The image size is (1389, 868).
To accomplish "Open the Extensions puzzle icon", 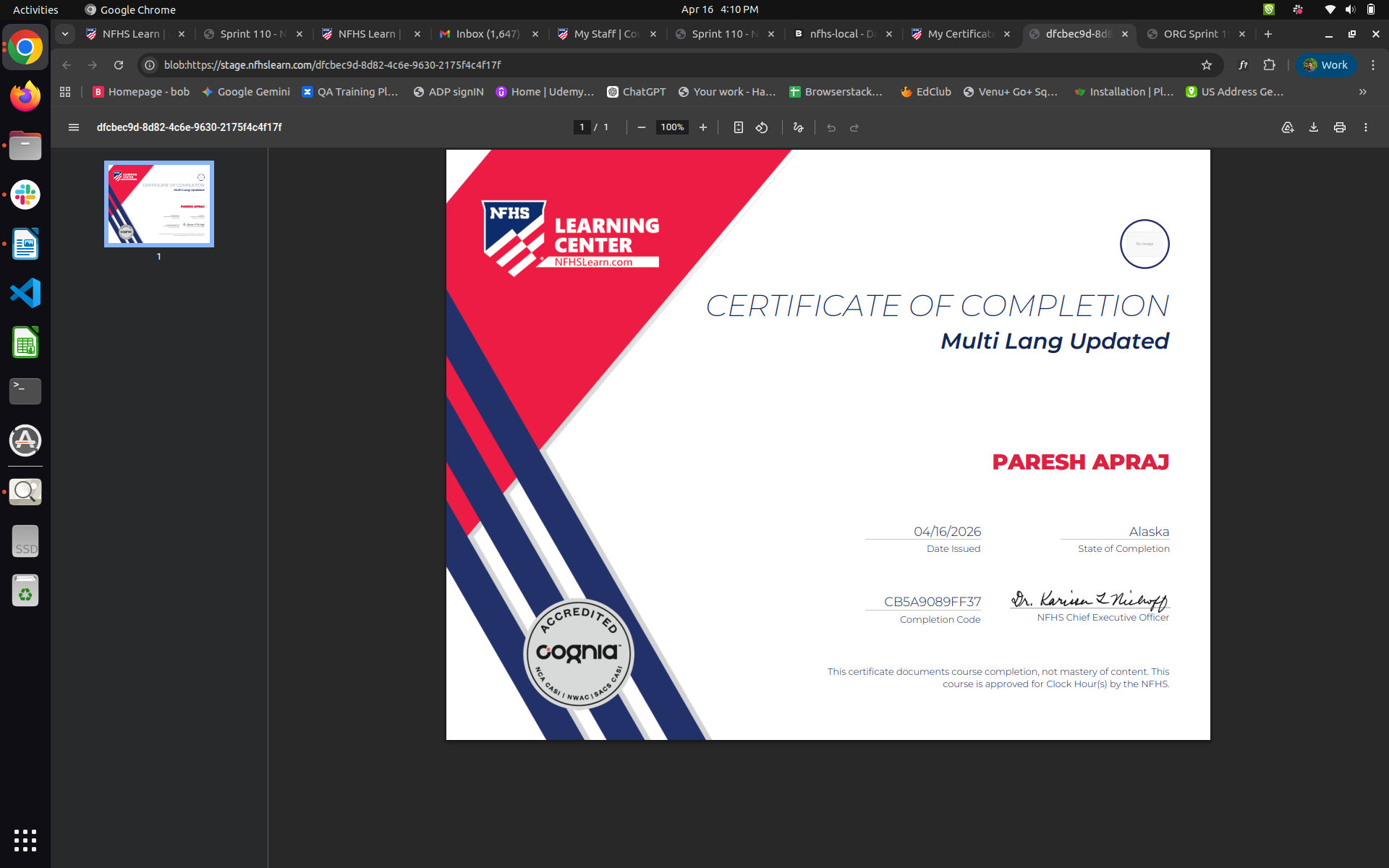I will 1269,65.
